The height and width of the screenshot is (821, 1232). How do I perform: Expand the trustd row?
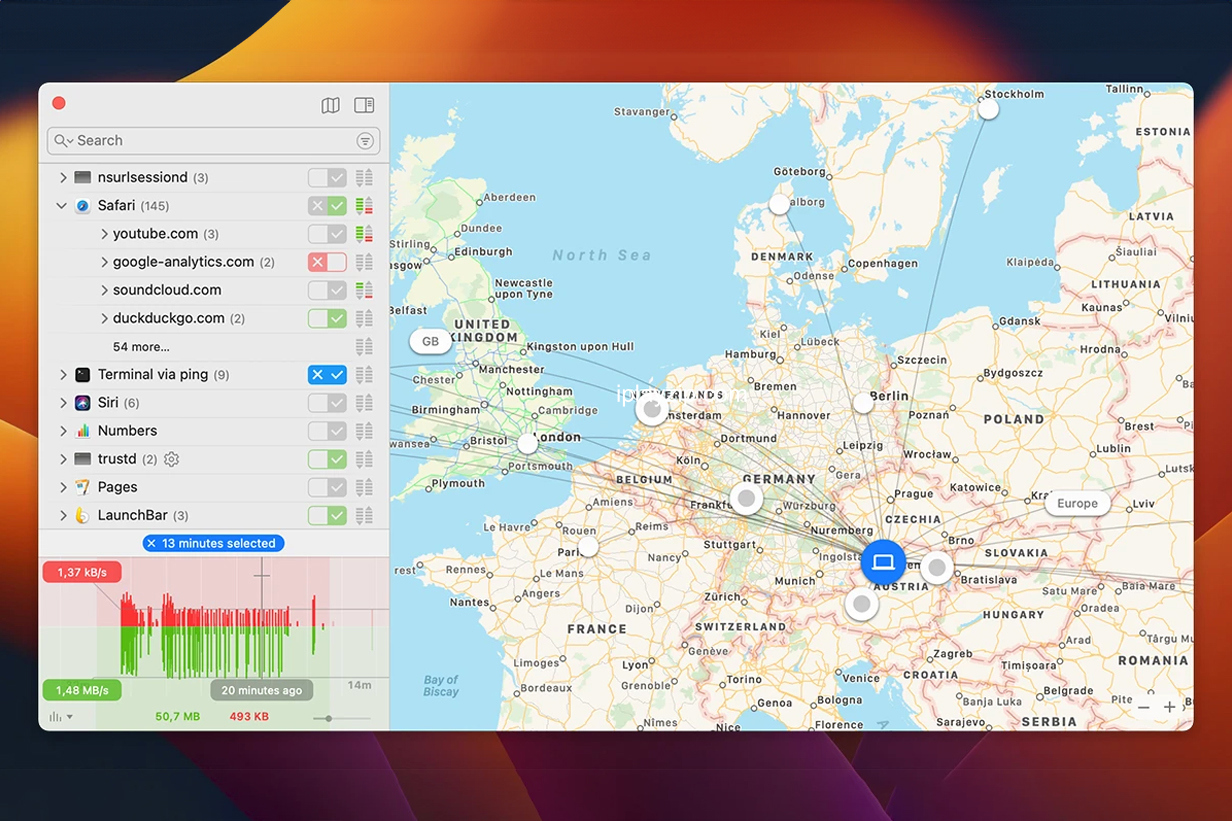pos(62,459)
